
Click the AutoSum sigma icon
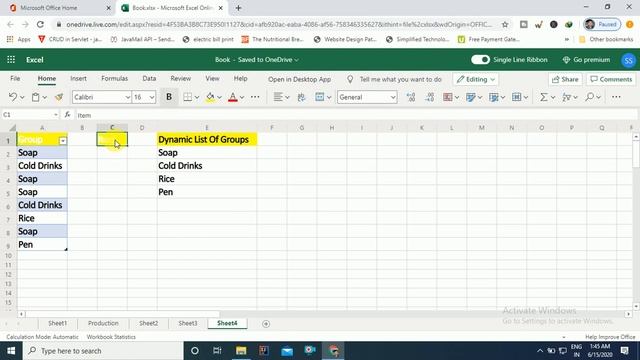[544, 97]
